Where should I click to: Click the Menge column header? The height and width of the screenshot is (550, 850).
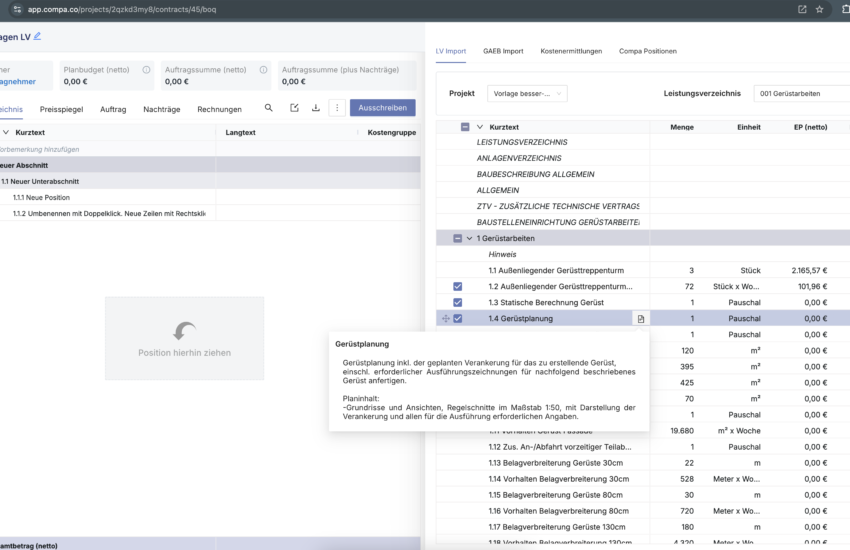pyautogui.click(x=682, y=127)
